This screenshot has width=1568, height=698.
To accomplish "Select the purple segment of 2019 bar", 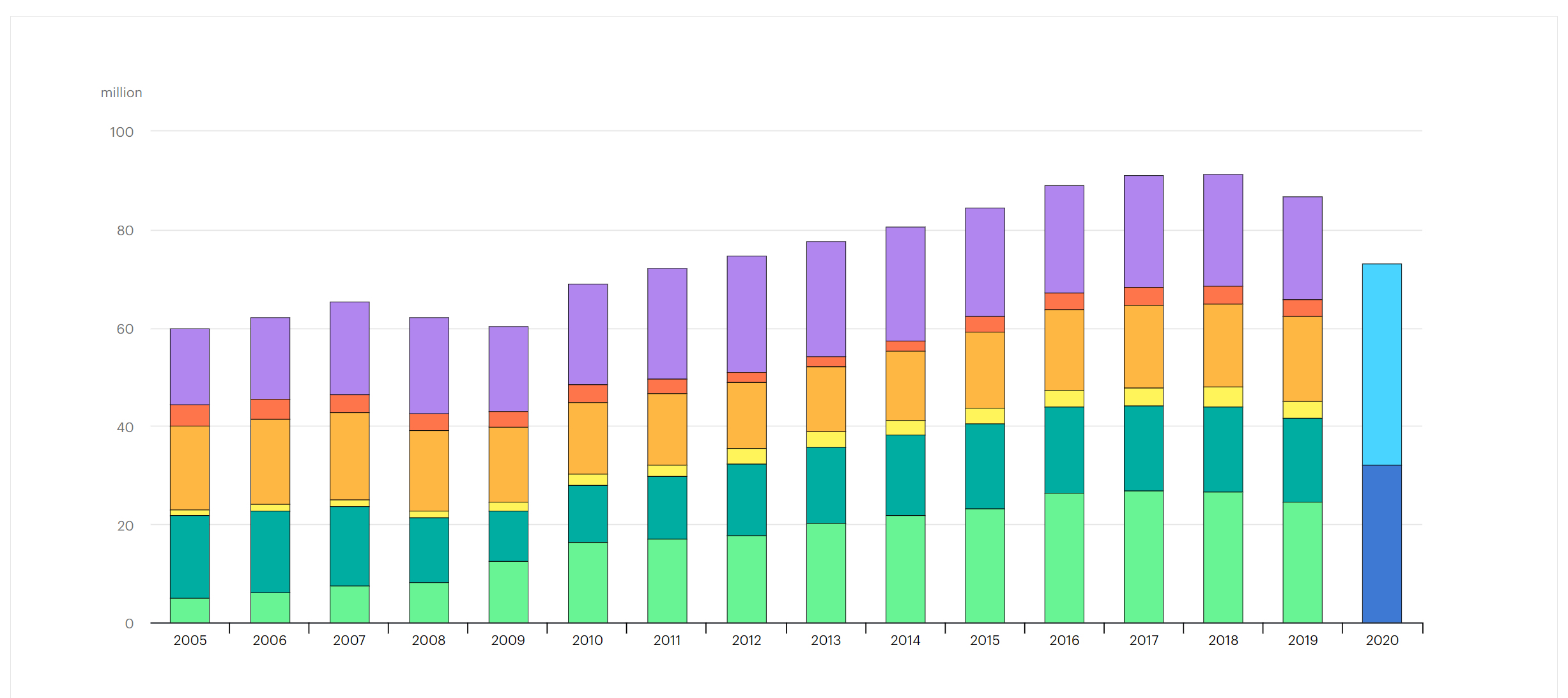I will coord(1302,248).
